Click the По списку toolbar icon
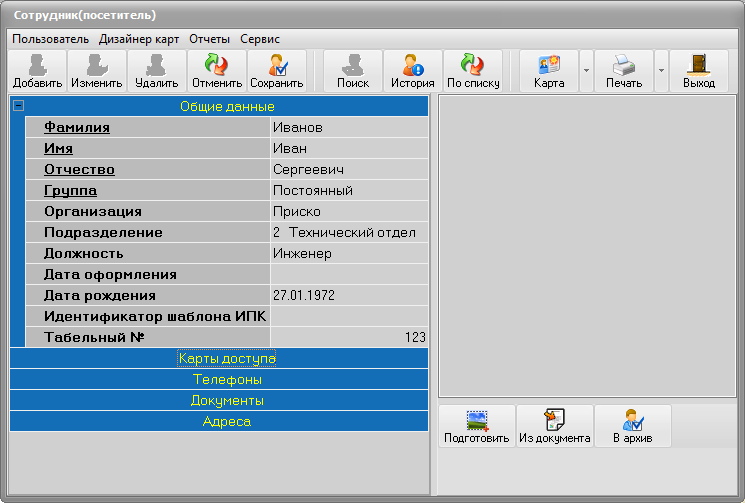The height and width of the screenshot is (503, 745). click(x=473, y=71)
